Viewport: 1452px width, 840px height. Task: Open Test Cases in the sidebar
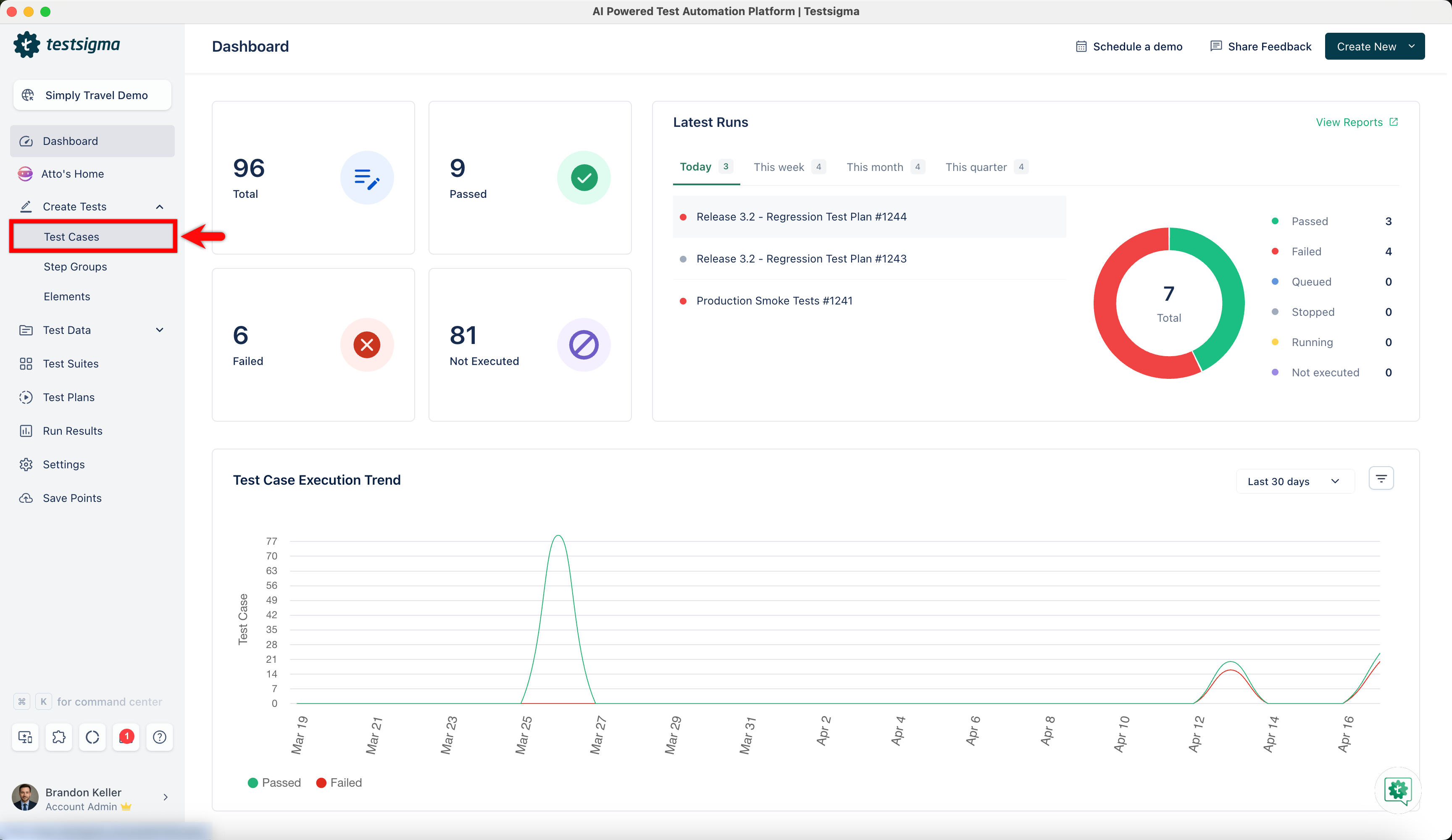coord(93,237)
